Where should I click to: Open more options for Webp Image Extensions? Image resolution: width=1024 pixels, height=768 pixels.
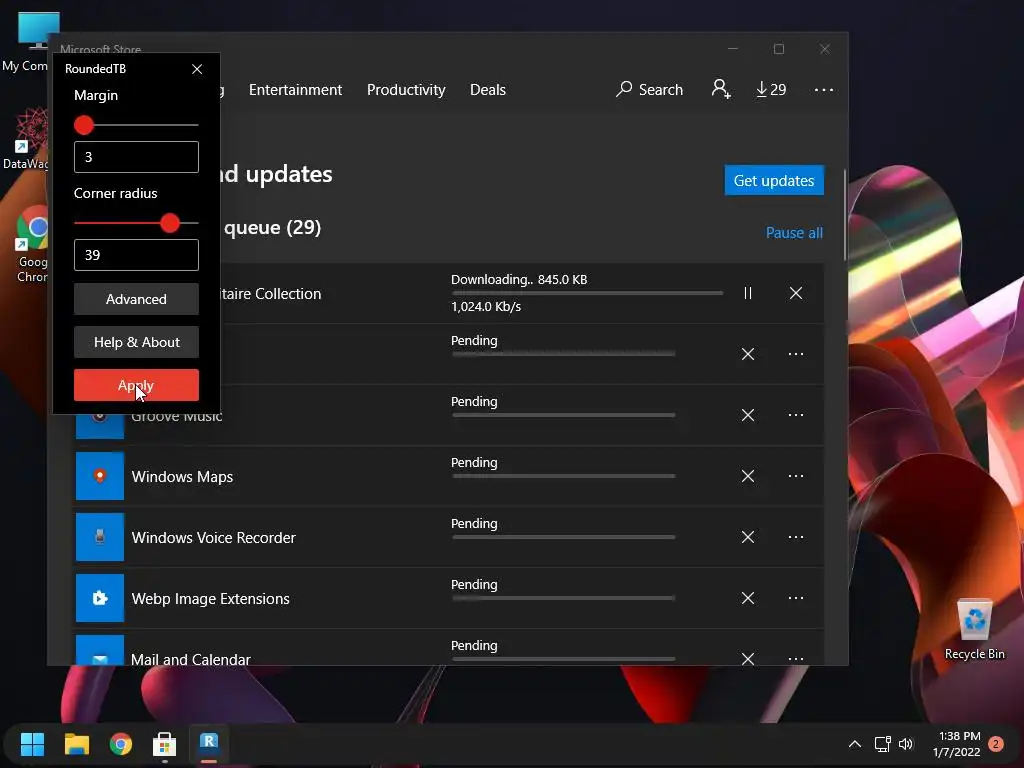[x=795, y=598]
